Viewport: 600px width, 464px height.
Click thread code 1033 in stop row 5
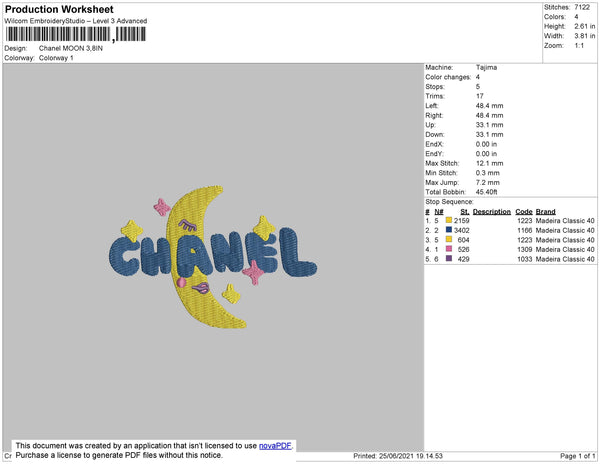(x=525, y=259)
